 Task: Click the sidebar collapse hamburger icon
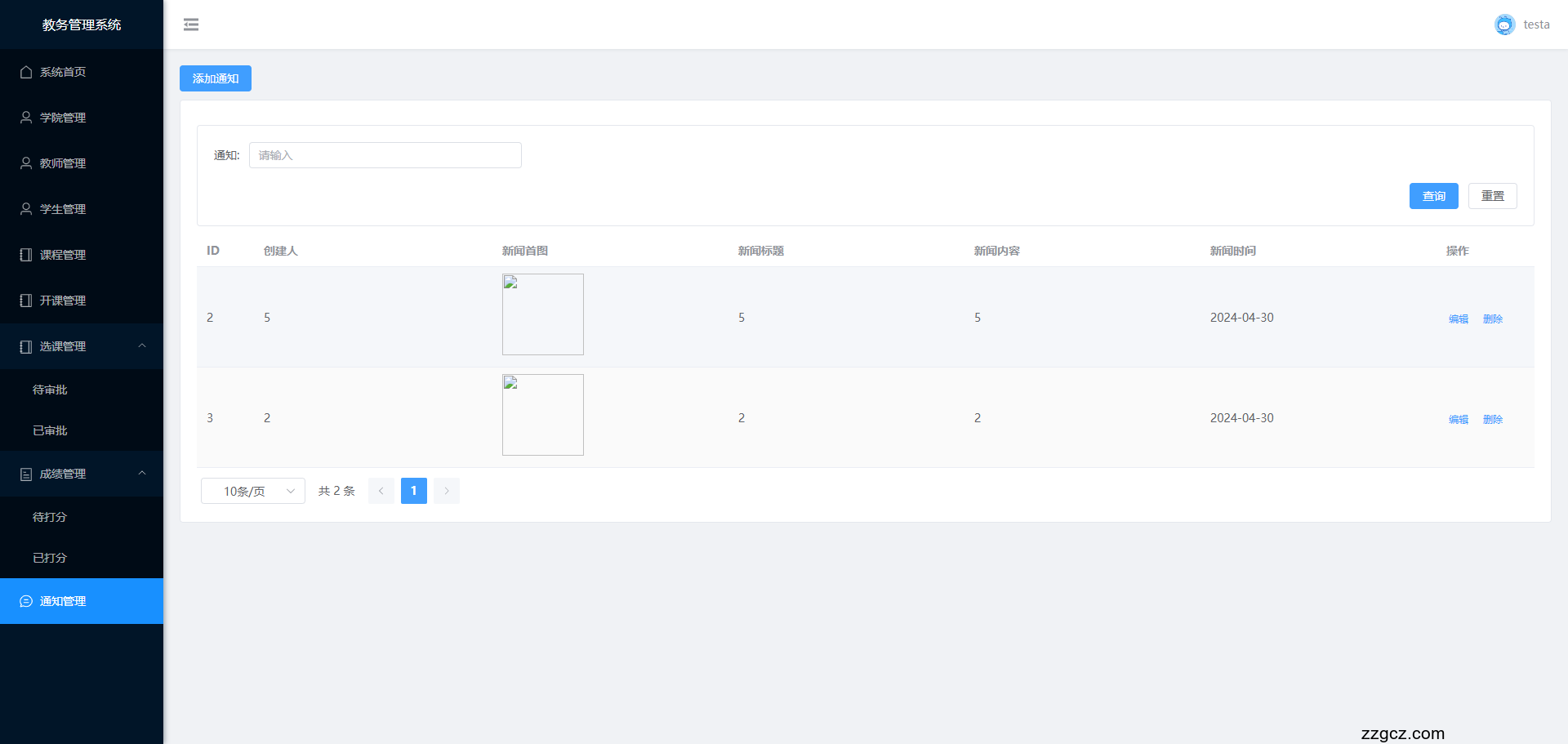pyautogui.click(x=191, y=25)
